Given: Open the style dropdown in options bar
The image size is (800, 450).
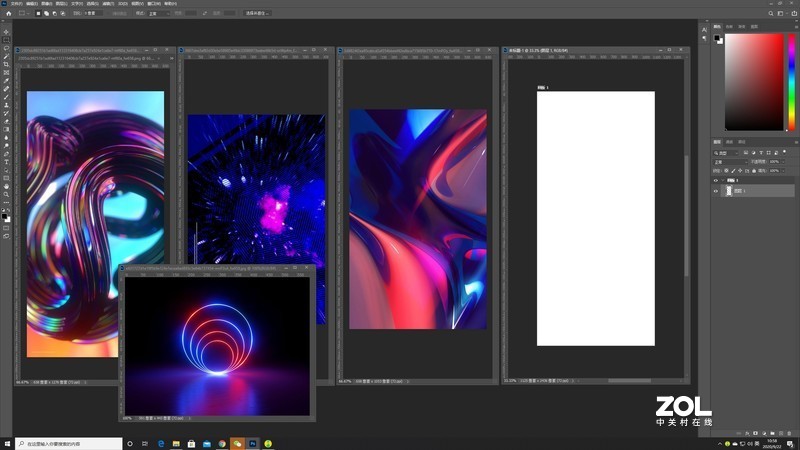Looking at the screenshot, I should pos(158,14).
